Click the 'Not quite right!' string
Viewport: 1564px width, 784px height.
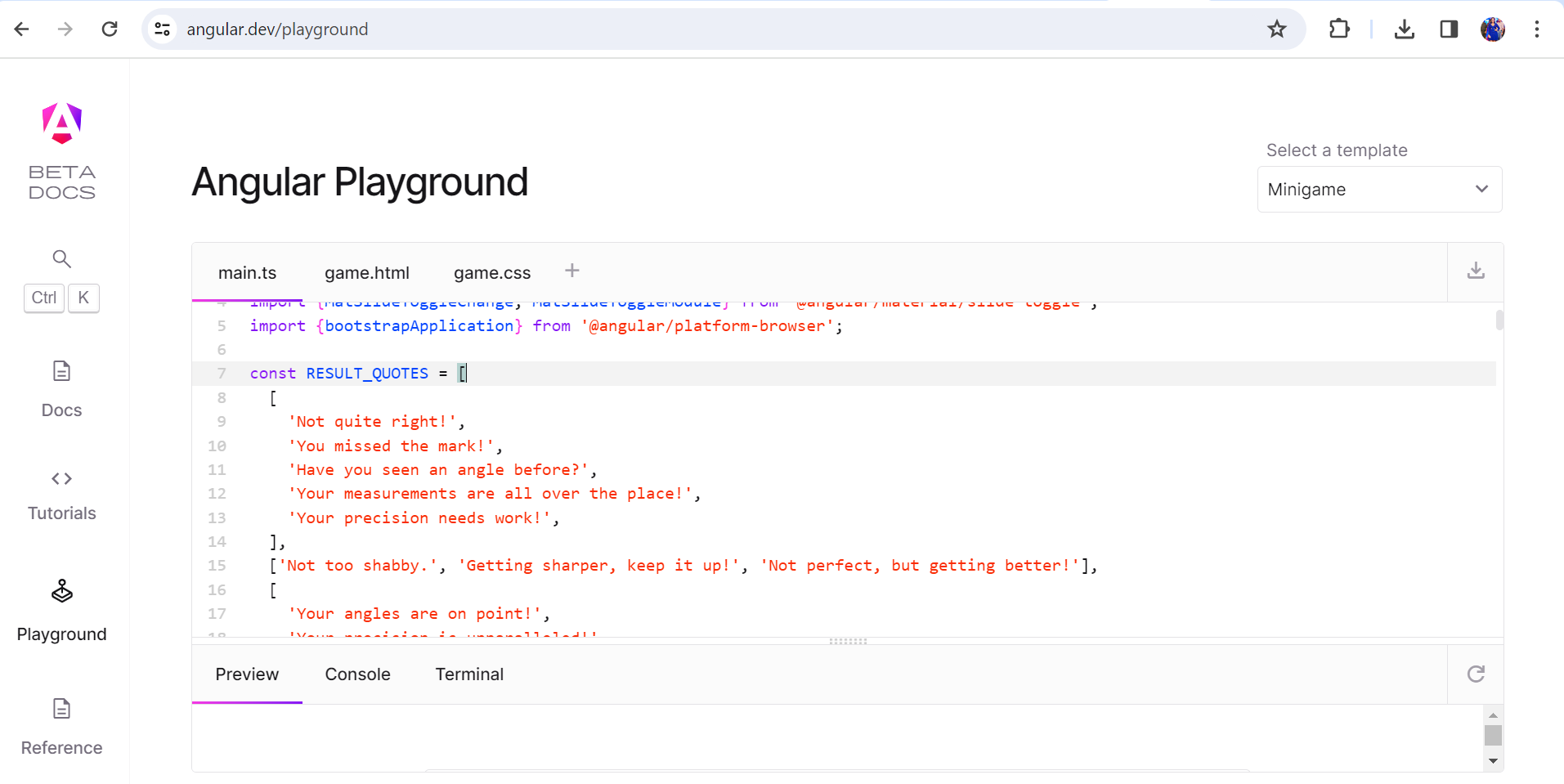tap(372, 422)
